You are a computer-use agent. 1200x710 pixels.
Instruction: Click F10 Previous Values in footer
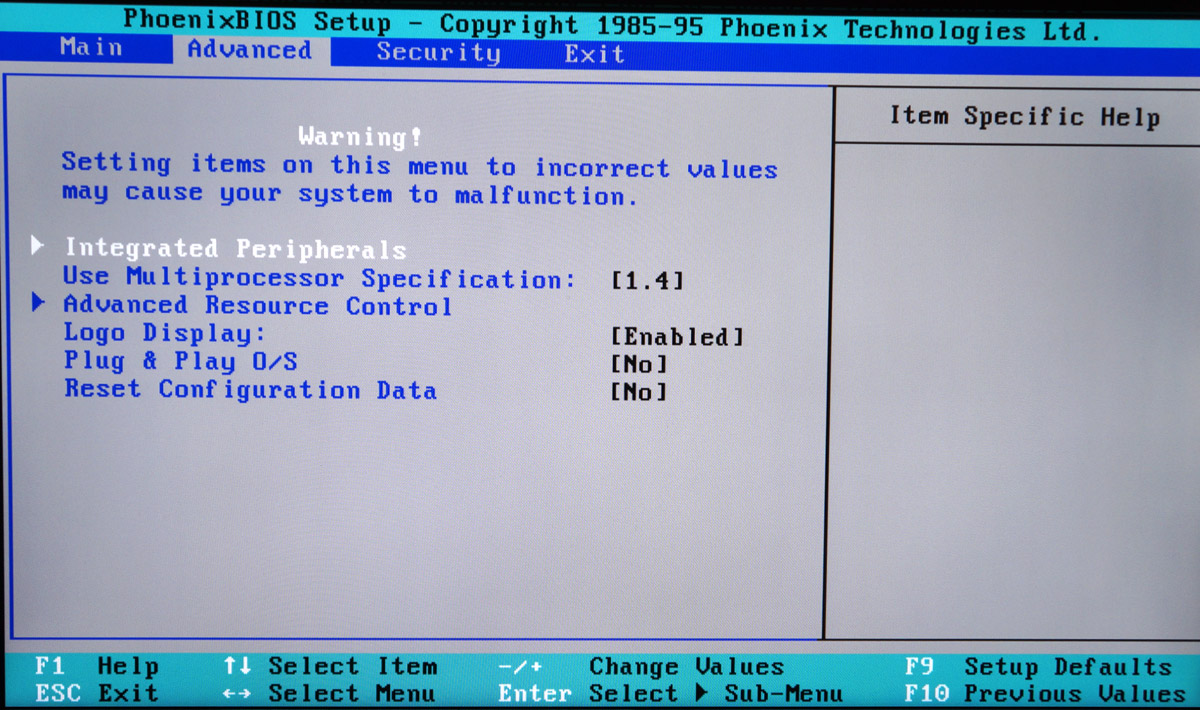(1044, 694)
